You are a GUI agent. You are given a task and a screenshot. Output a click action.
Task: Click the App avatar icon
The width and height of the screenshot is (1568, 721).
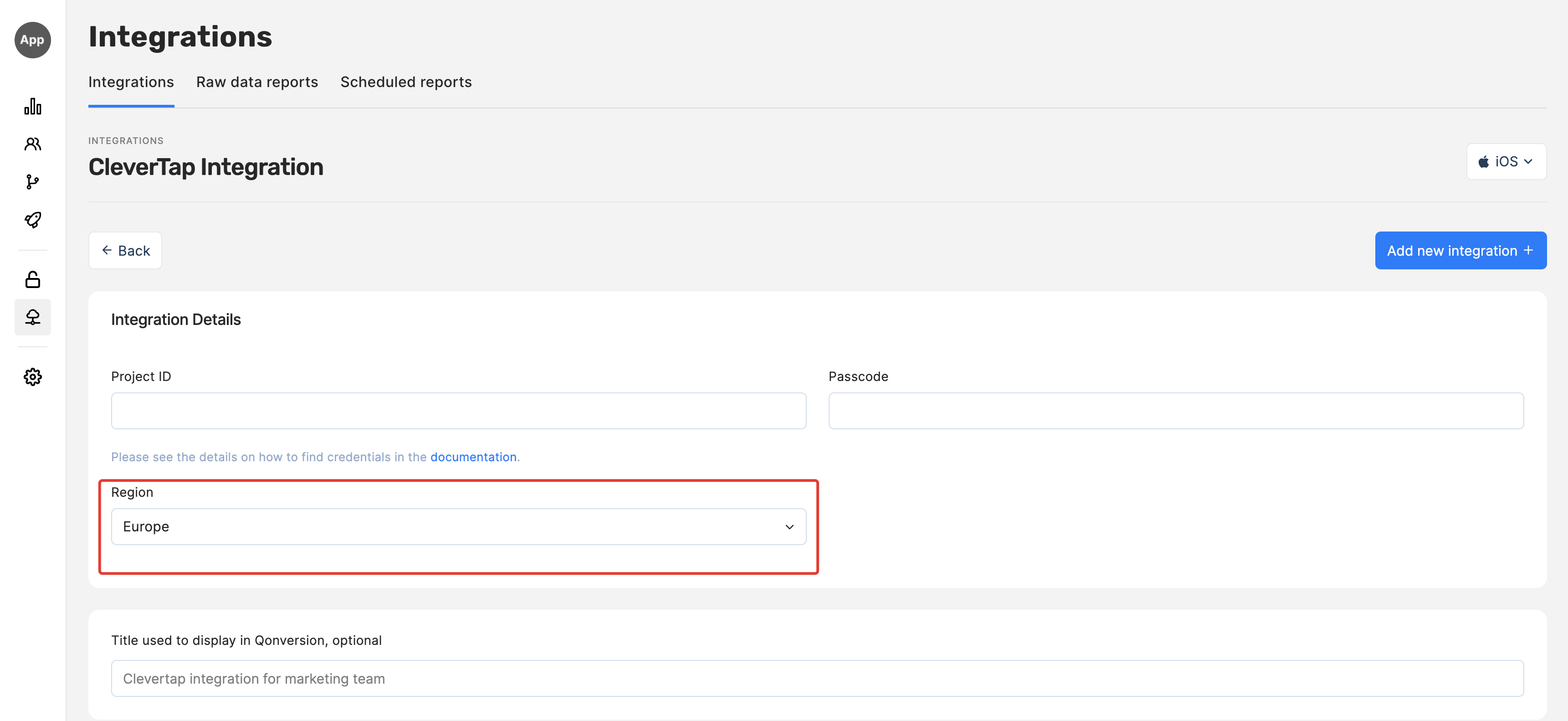click(32, 40)
